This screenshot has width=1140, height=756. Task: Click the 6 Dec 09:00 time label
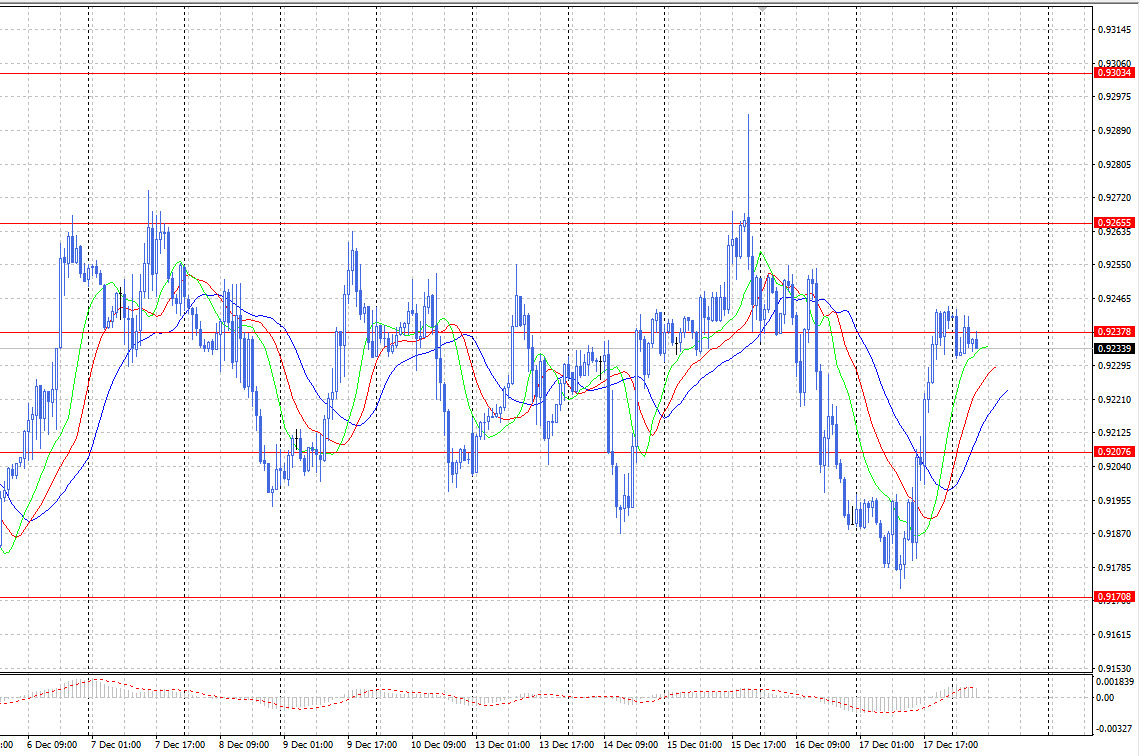[52, 745]
